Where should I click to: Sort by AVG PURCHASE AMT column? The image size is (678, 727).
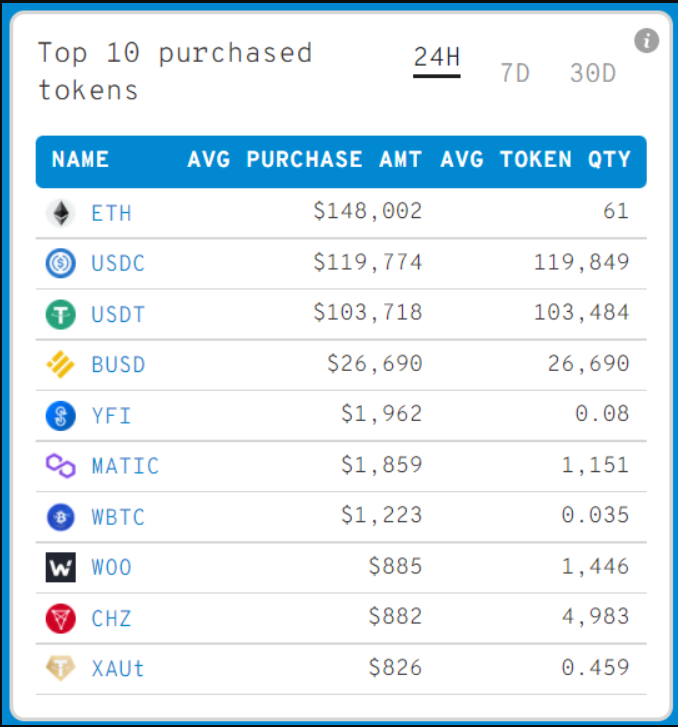(x=305, y=160)
